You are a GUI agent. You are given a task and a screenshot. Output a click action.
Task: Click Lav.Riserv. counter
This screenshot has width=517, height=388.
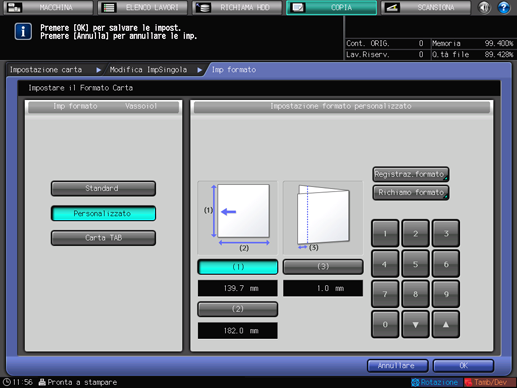pyautogui.click(x=385, y=54)
